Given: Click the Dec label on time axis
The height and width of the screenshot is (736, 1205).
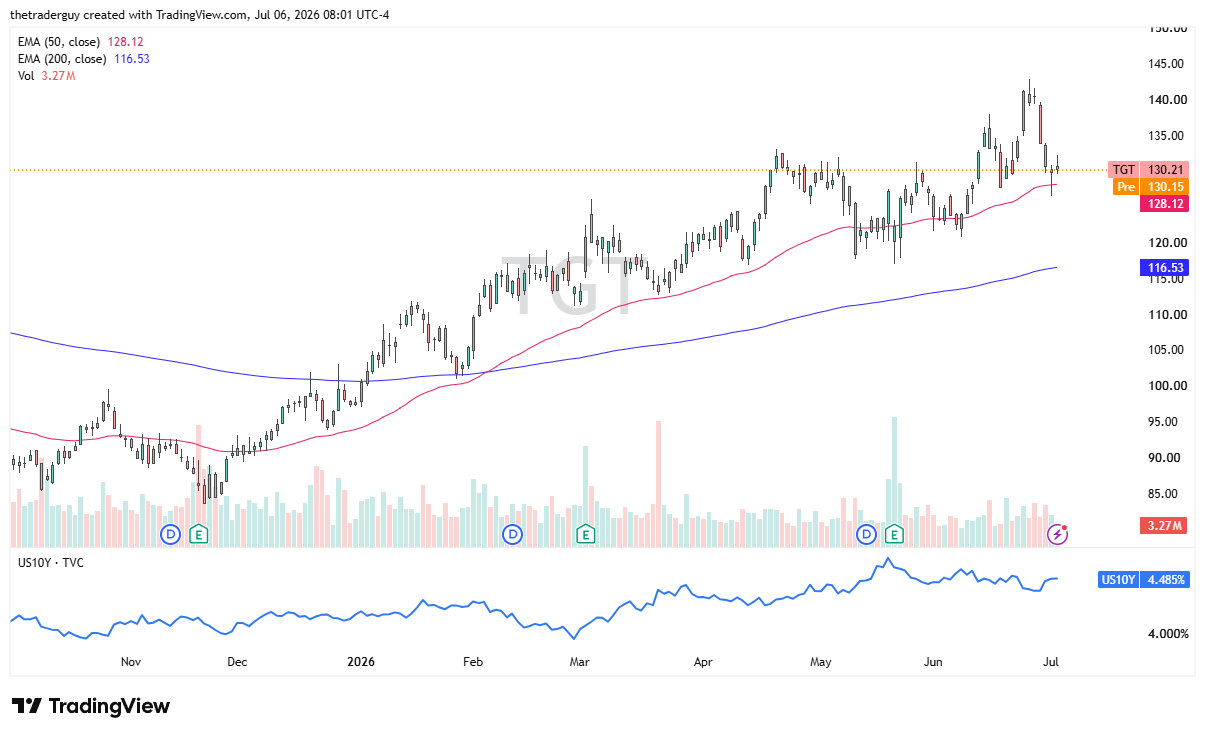Looking at the screenshot, I should click(237, 662).
